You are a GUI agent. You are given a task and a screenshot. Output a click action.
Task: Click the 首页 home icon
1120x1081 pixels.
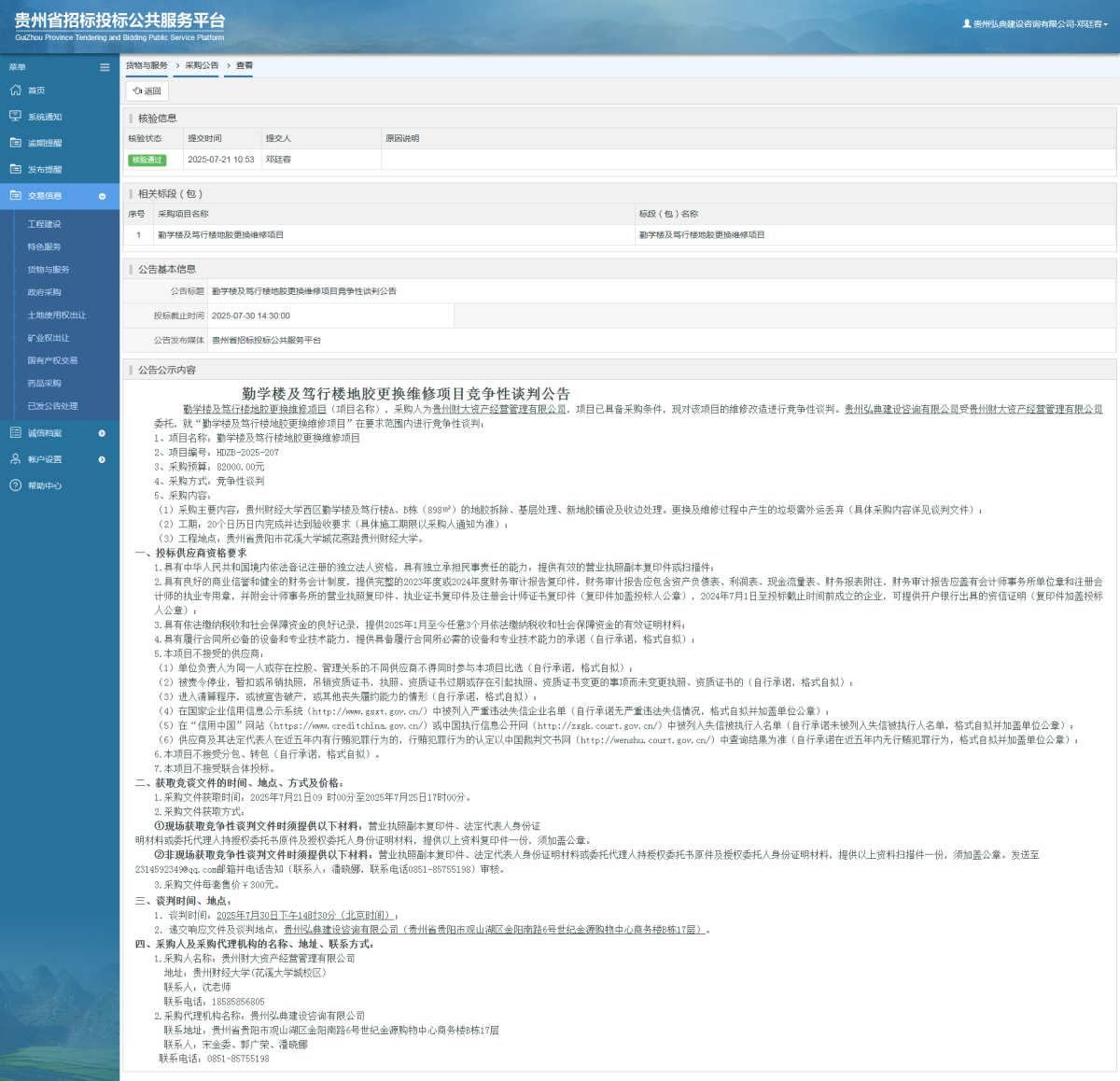[15, 91]
